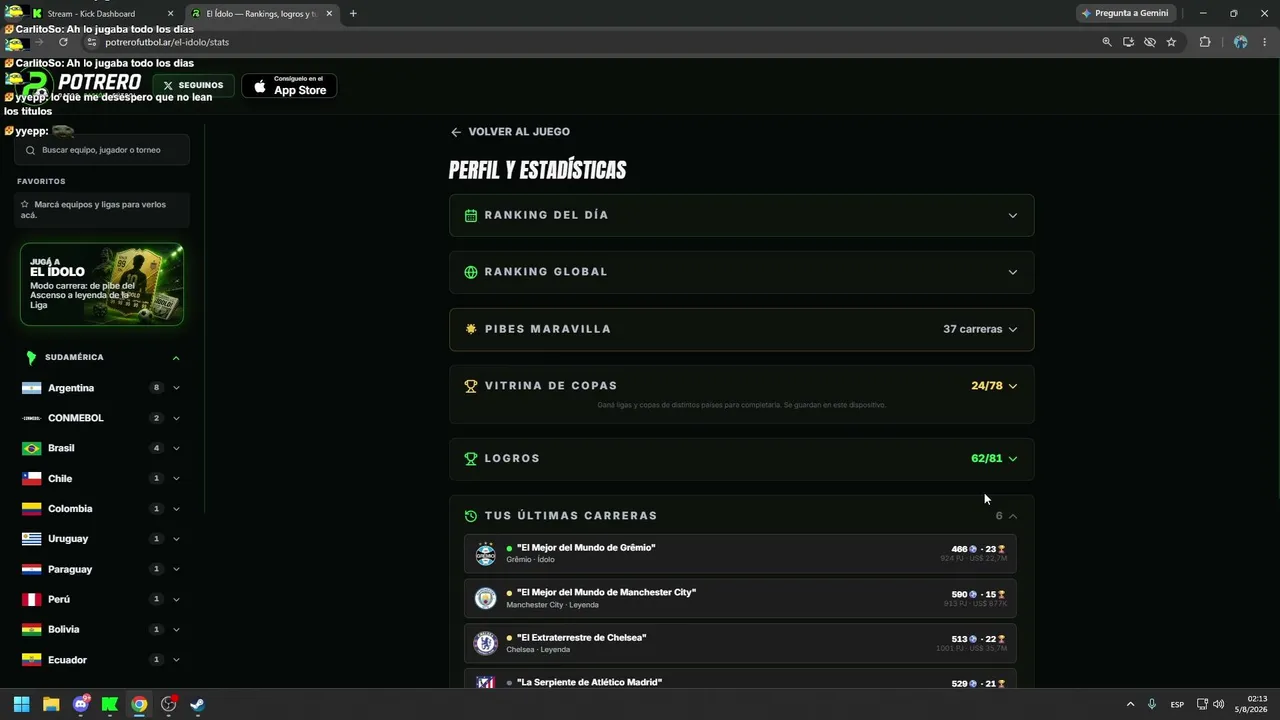Switch to the Stream - Kick Dashboard tab
The image size is (1280, 720).
coord(102,14)
